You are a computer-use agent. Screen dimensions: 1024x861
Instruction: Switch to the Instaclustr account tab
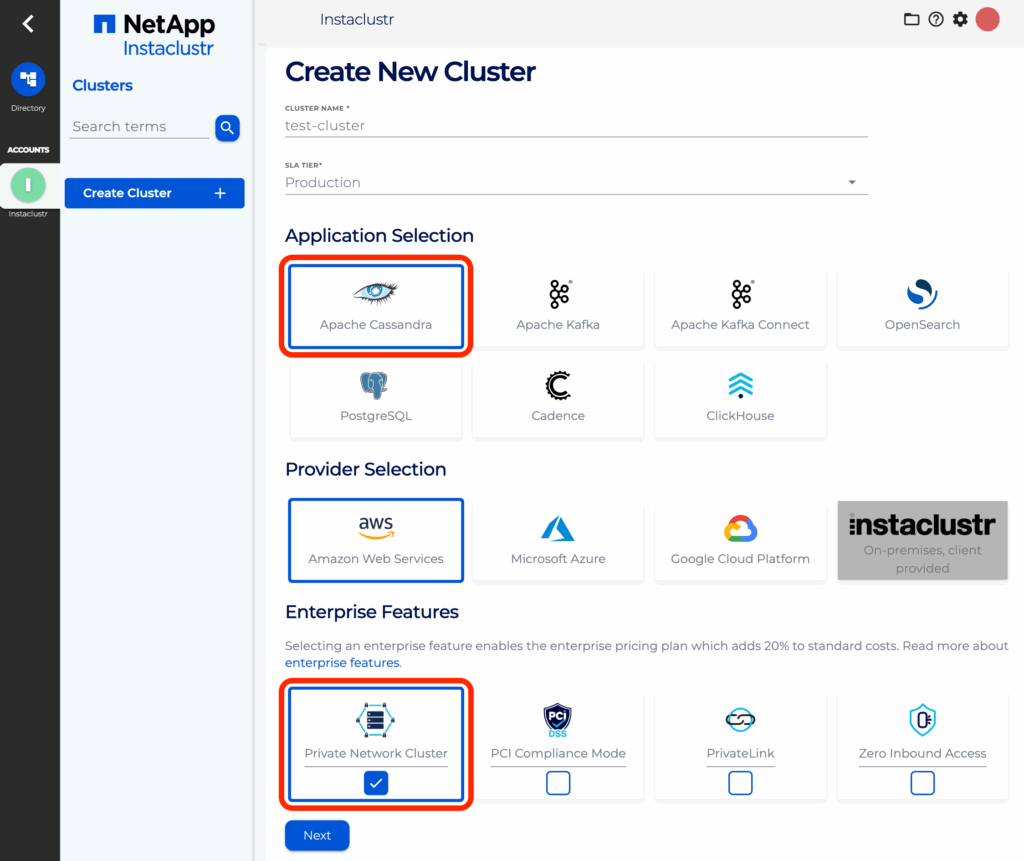[x=29, y=185]
